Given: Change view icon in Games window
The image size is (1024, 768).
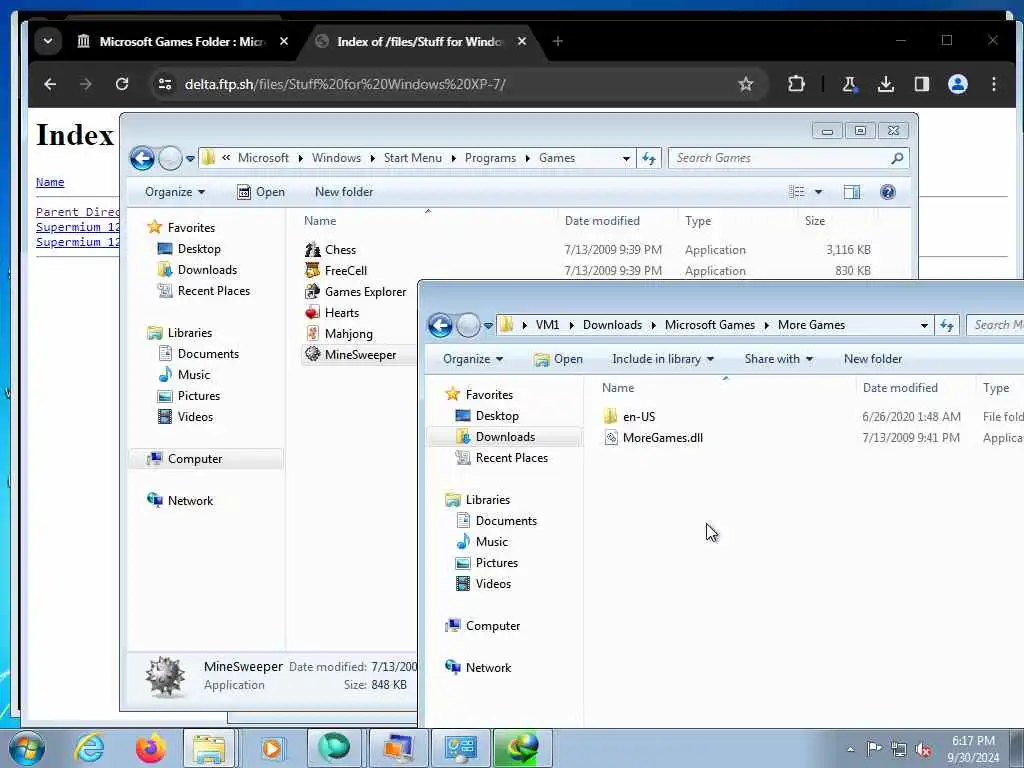Looking at the screenshot, I should [x=796, y=192].
